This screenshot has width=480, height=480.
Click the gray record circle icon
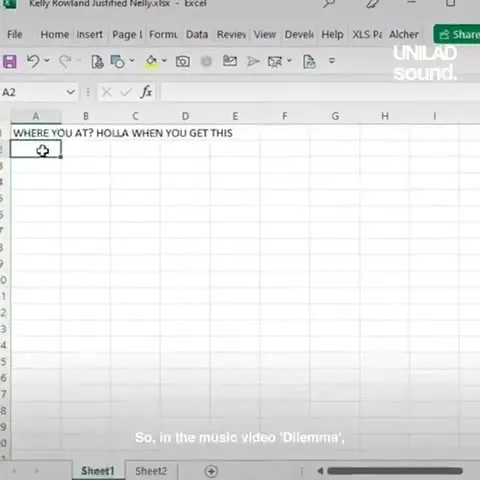click(206, 61)
